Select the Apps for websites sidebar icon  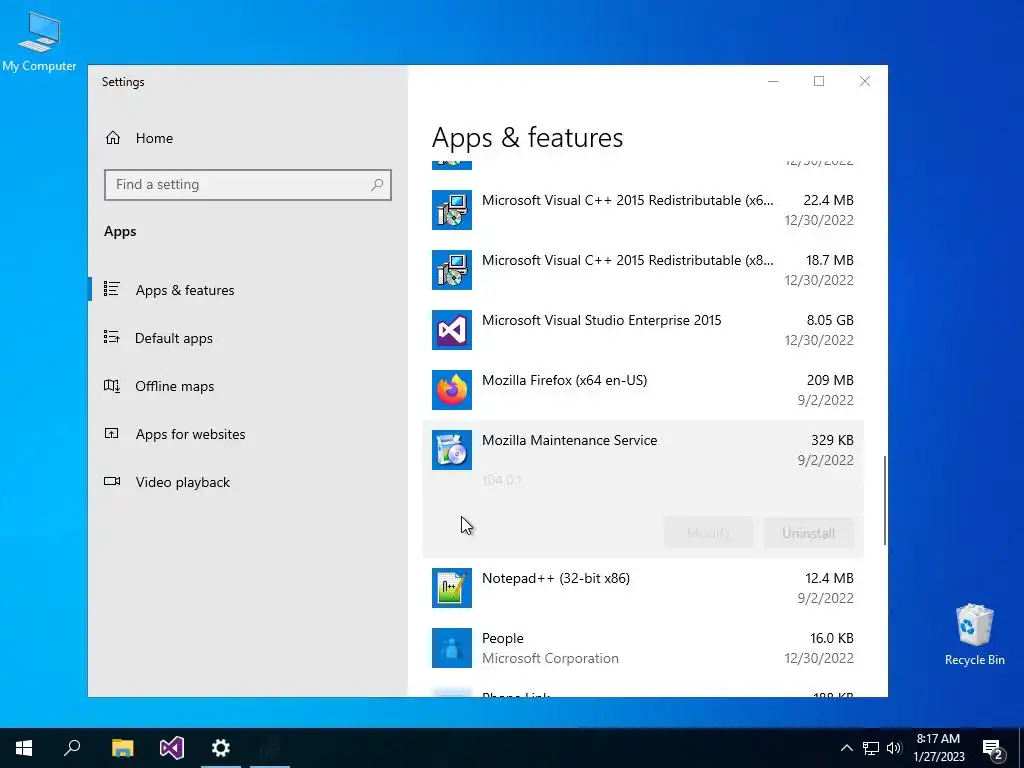pos(112,433)
